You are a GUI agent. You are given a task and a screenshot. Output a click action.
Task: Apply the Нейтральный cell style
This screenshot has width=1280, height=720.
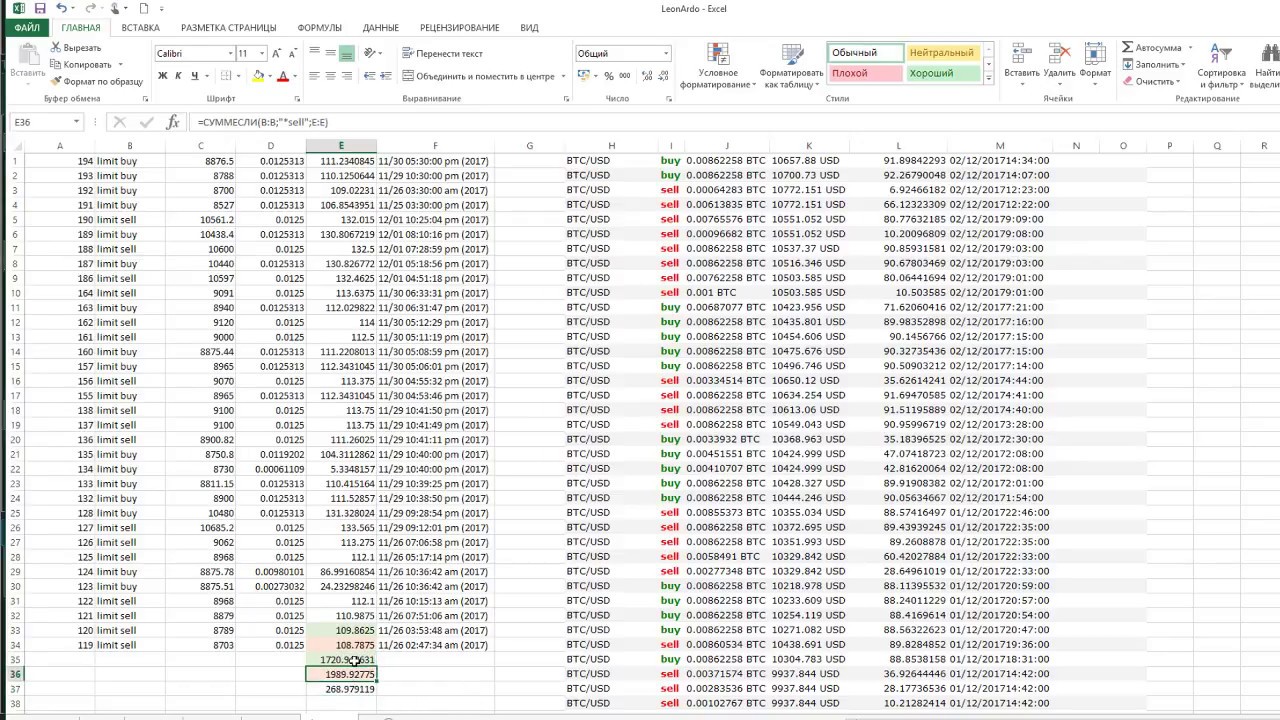tap(943, 53)
